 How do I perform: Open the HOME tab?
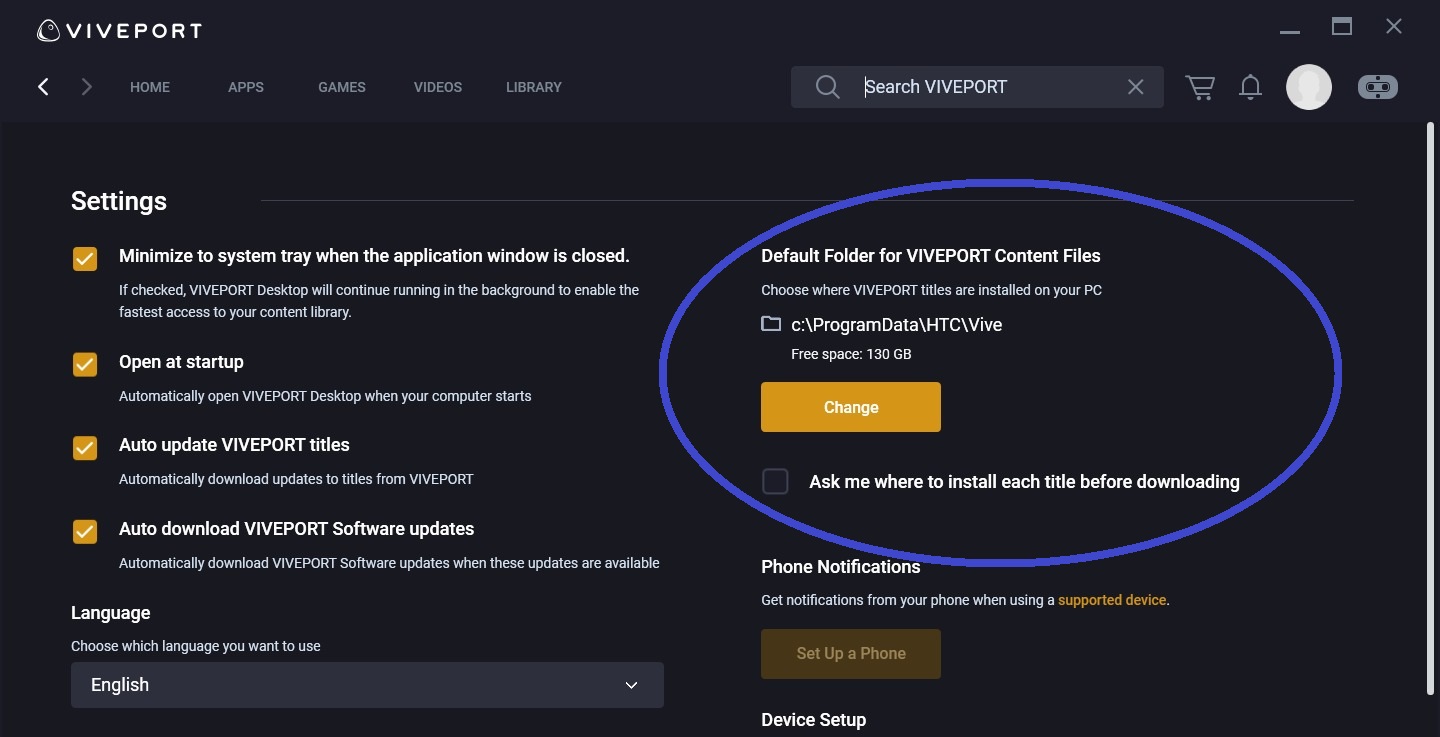(x=150, y=87)
